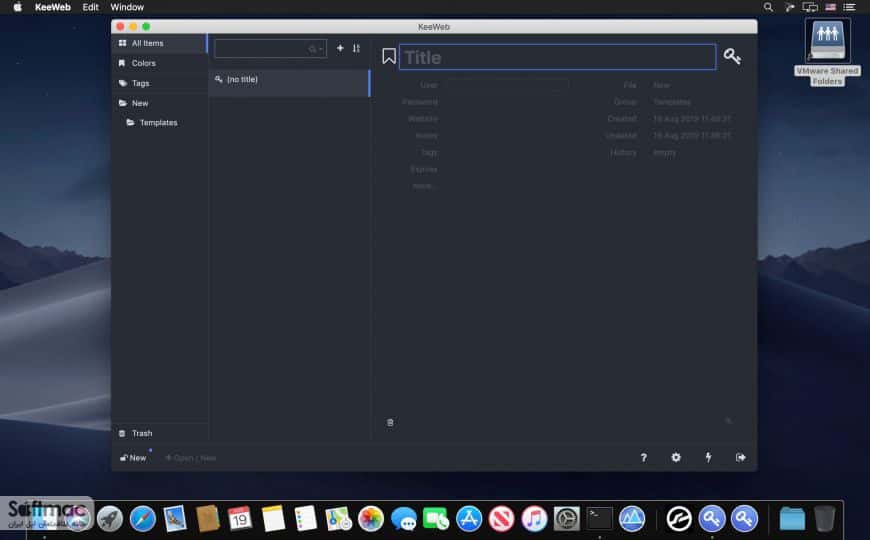Open the KeeWeb application menu
The width and height of the screenshot is (870, 540).
pos(53,7)
